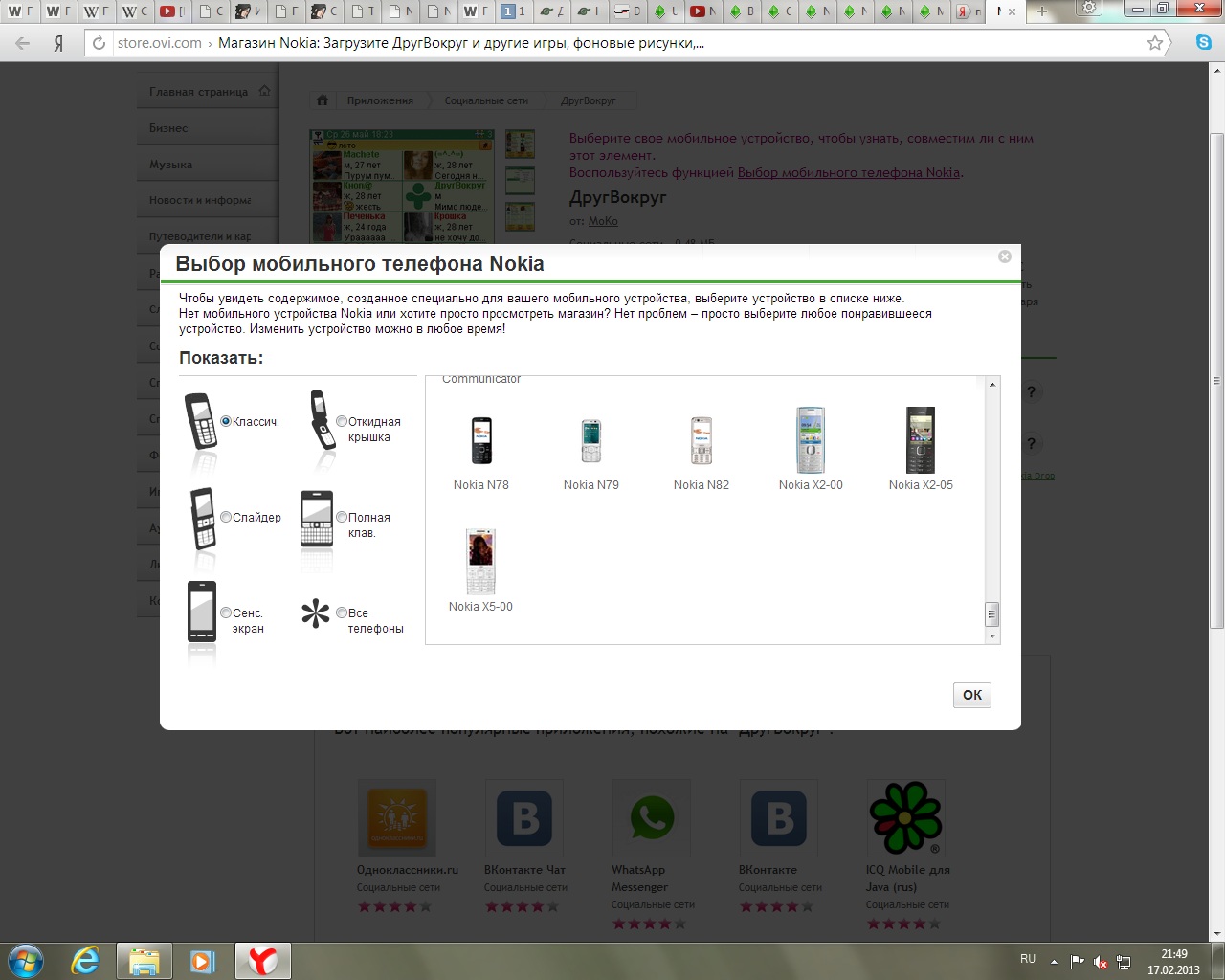Click the phone list scroll-down arrow
The image size is (1225, 980).
click(x=992, y=635)
